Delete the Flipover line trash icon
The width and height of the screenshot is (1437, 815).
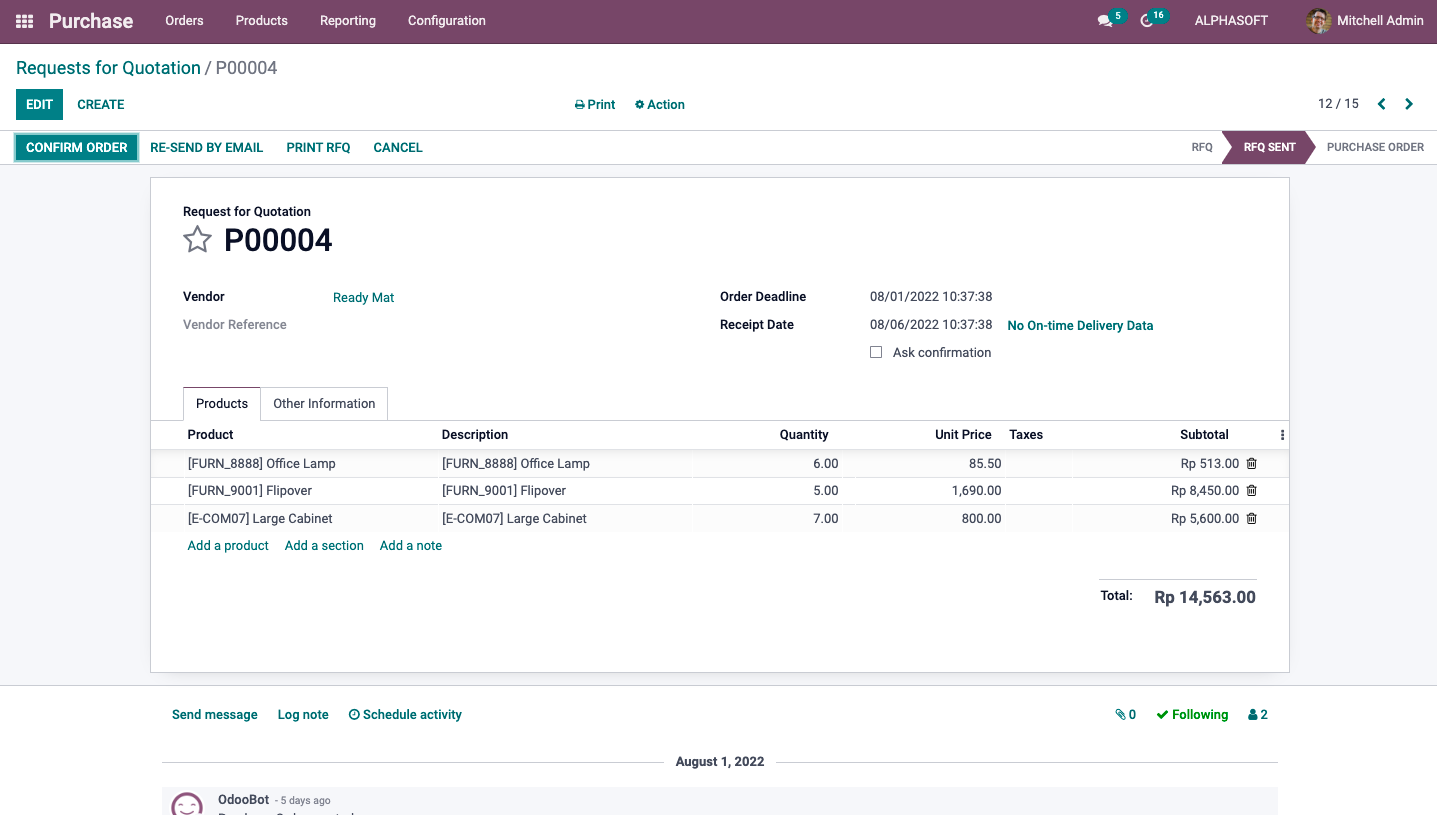(x=1251, y=491)
